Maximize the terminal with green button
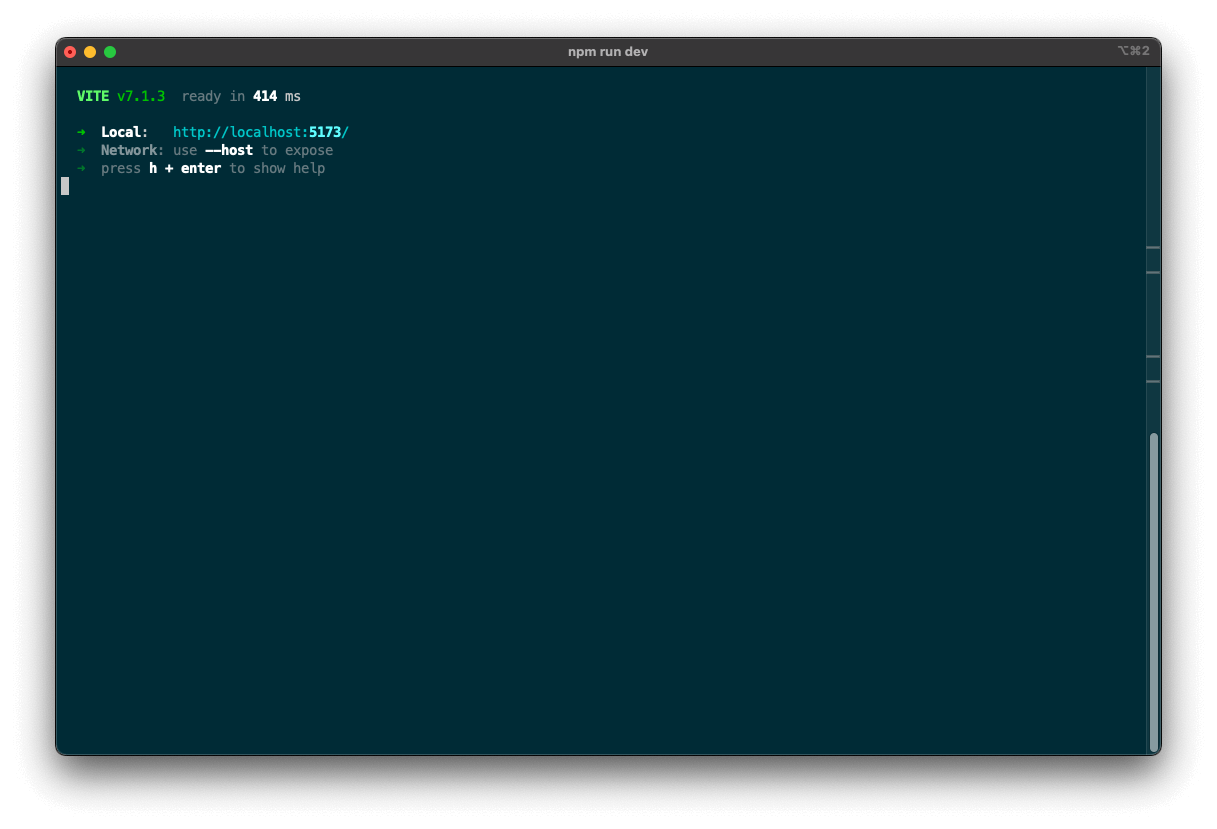The width and height of the screenshot is (1217, 829). 110,52
